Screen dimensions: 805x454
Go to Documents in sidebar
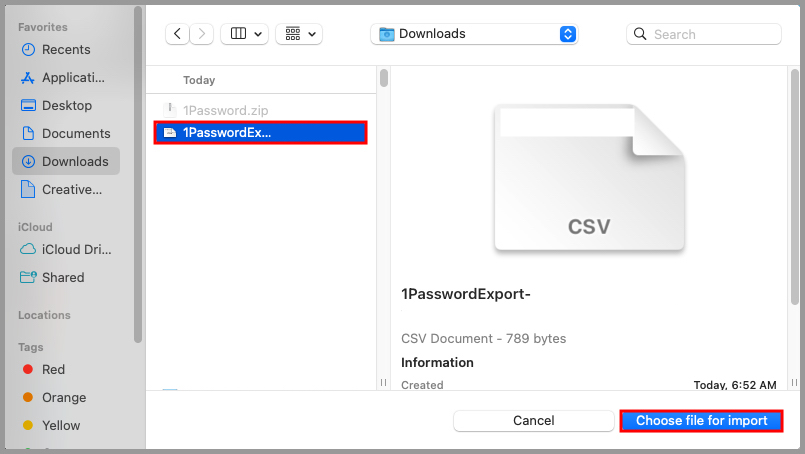click(76, 133)
